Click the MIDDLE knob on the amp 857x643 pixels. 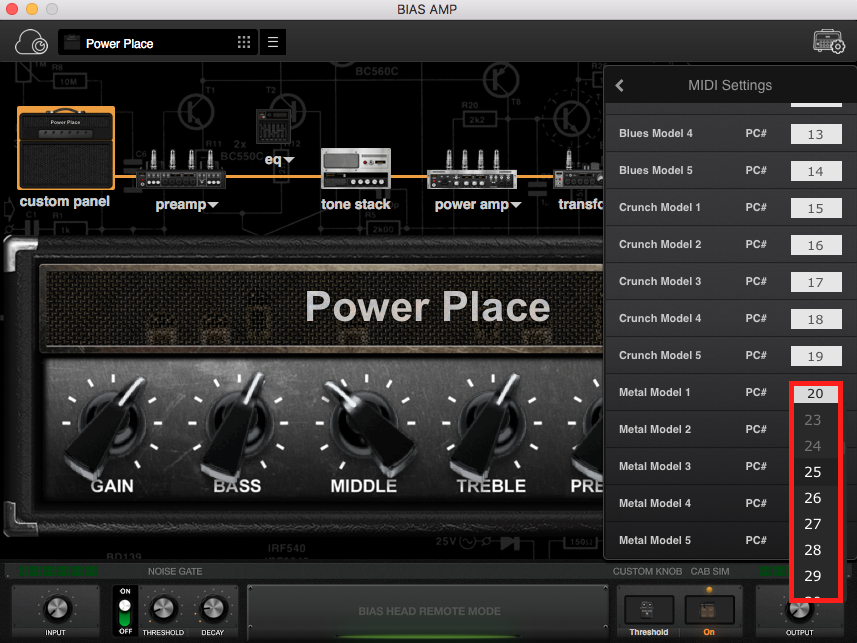[365, 424]
